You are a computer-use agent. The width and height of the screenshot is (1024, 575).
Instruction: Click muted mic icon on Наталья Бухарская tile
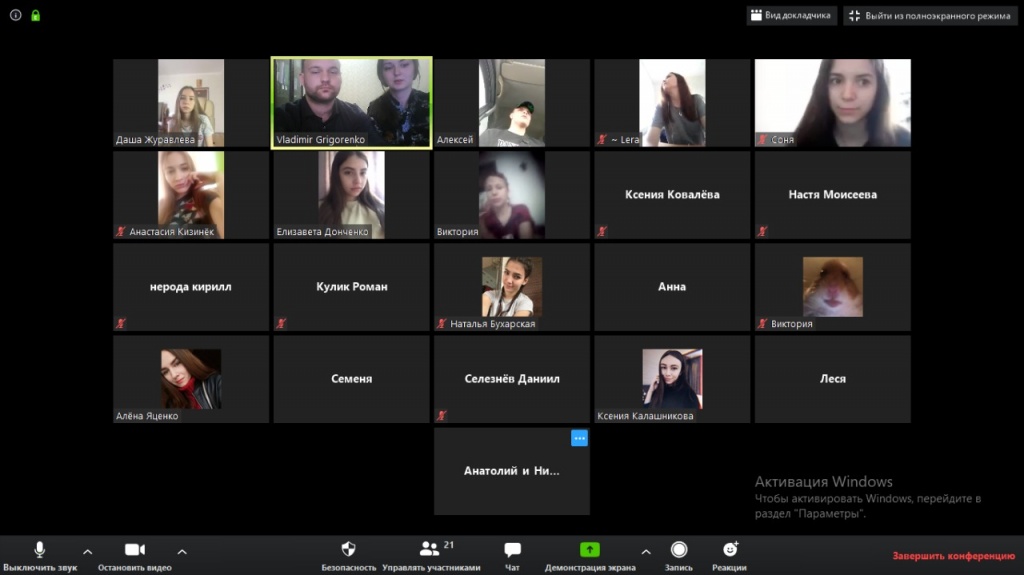[x=441, y=323]
